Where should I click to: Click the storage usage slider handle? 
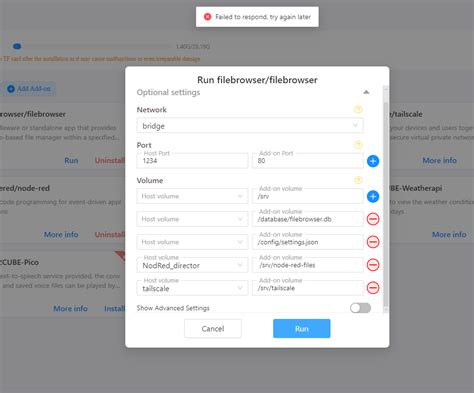click(17, 46)
